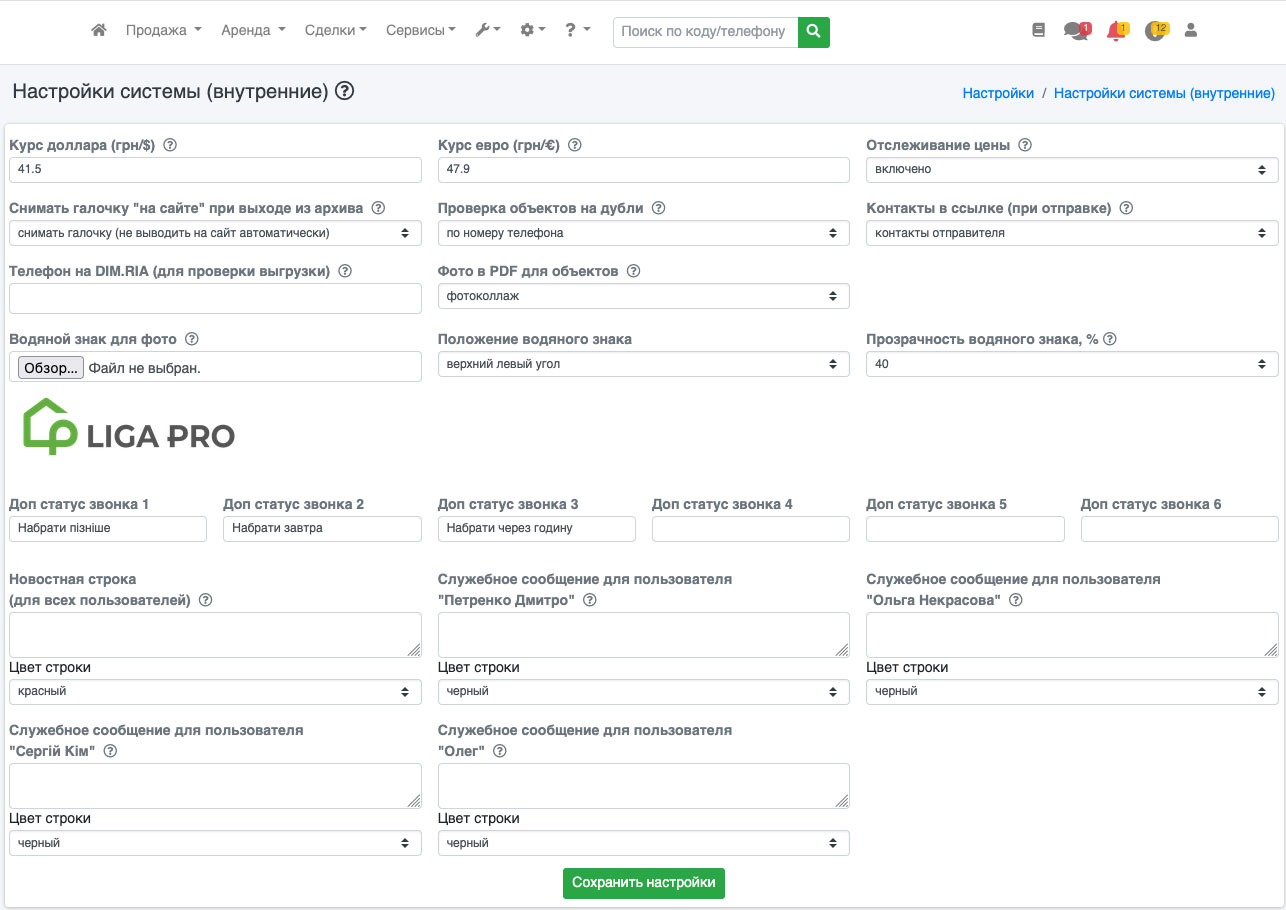Viewport: 1286px width, 910px height.
Task: Open chat messages with red badge
Action: tap(1076, 30)
